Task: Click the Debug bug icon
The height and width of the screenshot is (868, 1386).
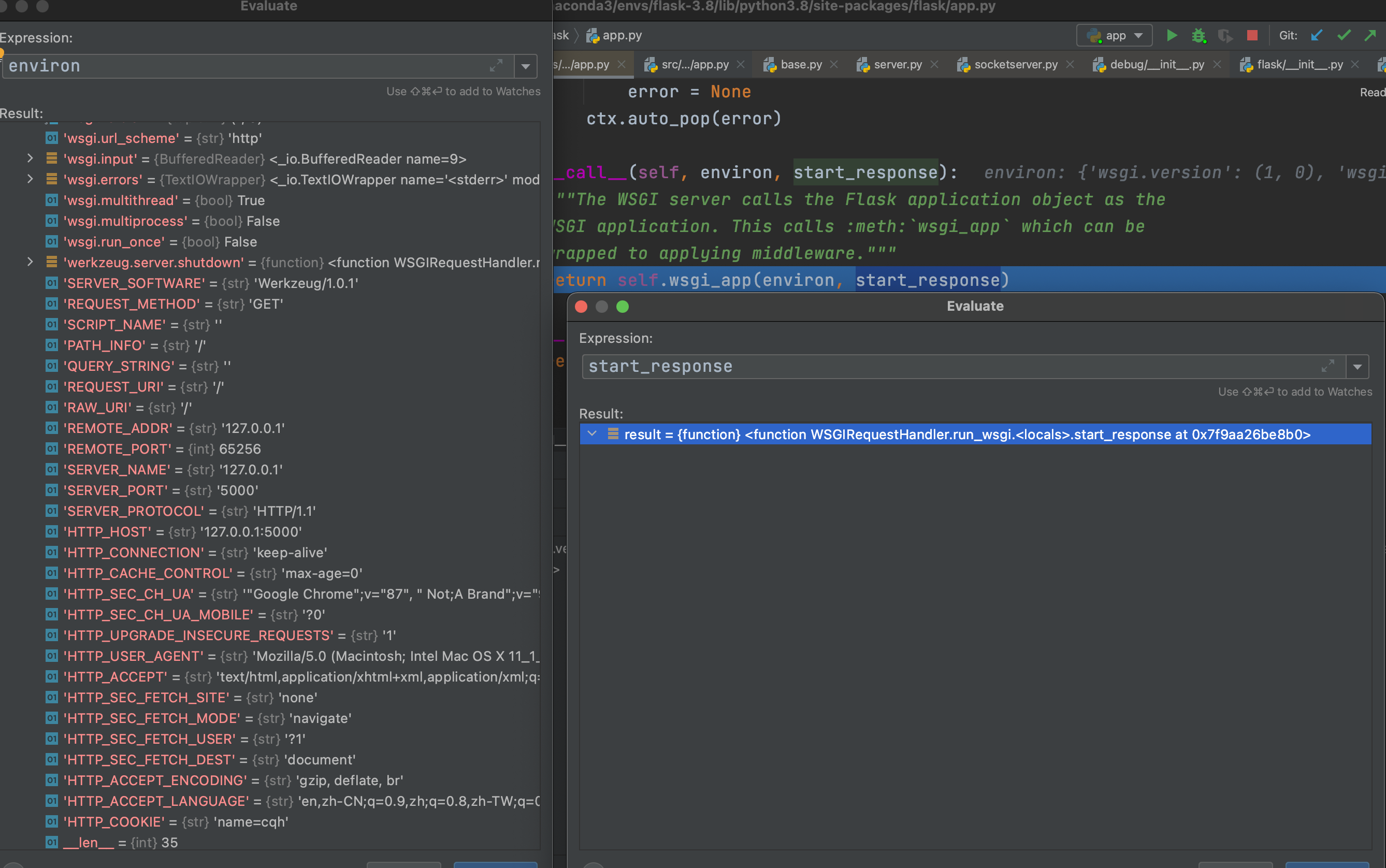Action: tap(1199, 36)
